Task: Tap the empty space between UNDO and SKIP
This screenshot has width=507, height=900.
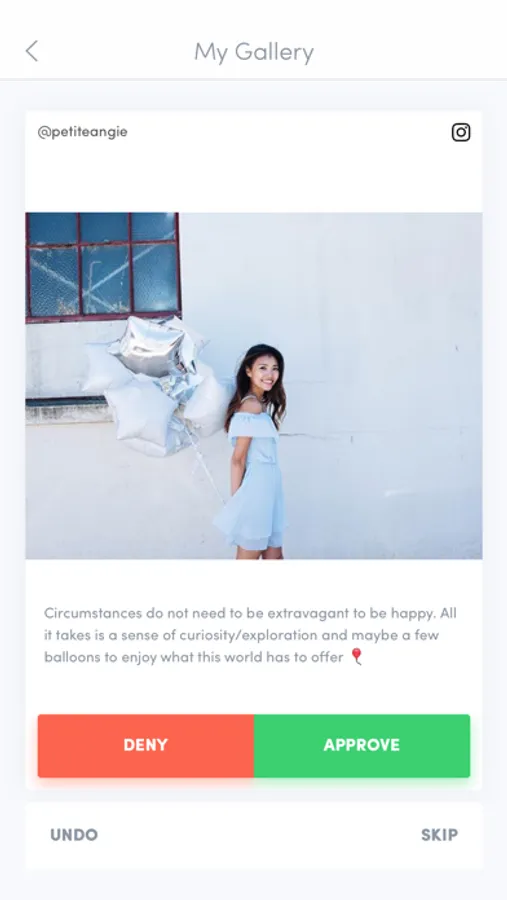Action: click(258, 835)
